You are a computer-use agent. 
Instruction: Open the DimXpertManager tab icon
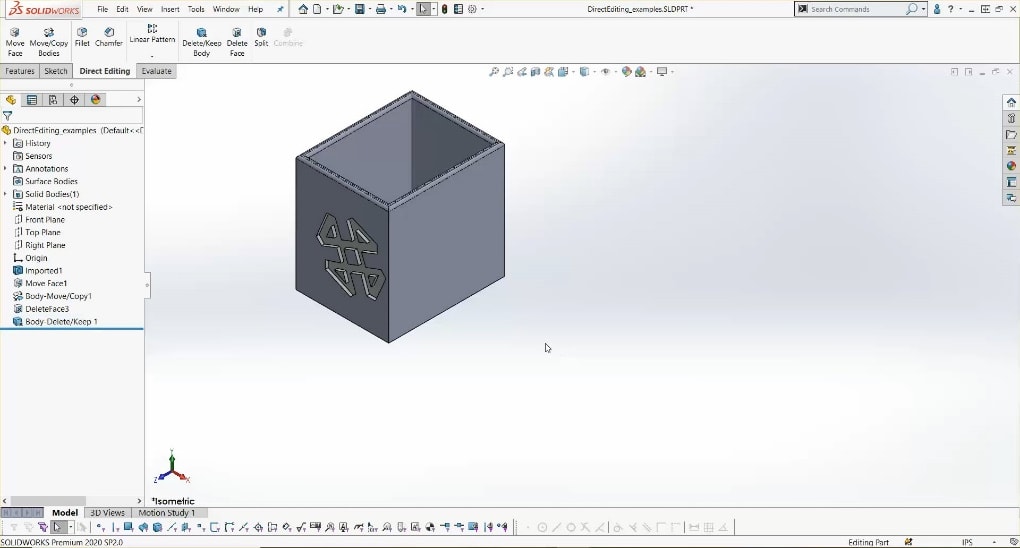(x=74, y=100)
